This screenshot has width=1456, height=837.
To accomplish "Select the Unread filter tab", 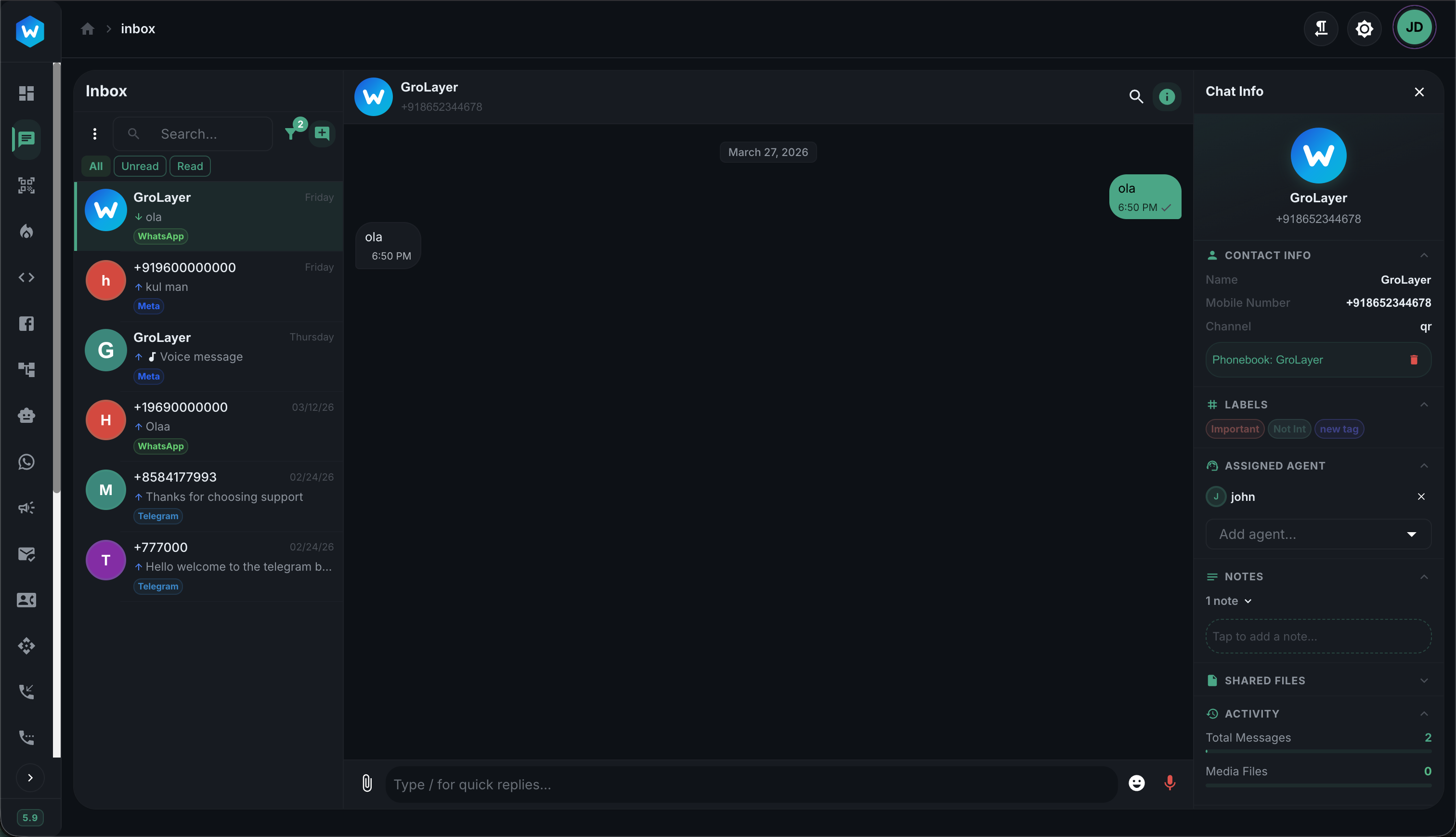I will click(140, 166).
